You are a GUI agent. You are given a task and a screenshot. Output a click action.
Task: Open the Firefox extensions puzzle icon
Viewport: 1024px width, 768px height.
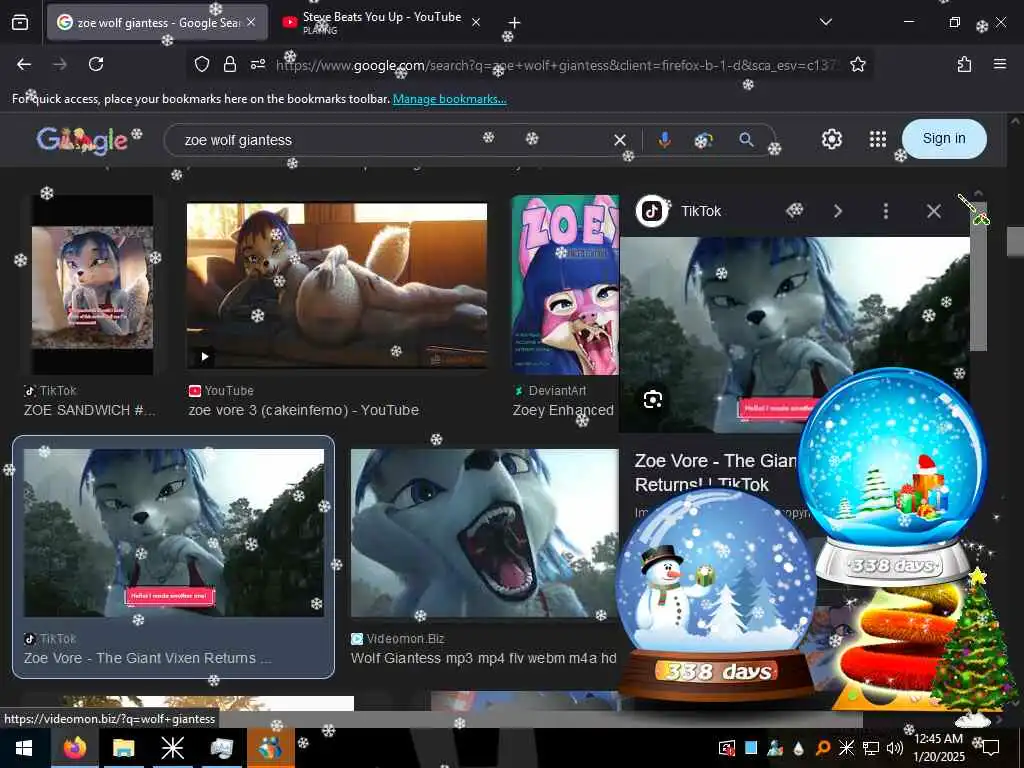pos(964,64)
